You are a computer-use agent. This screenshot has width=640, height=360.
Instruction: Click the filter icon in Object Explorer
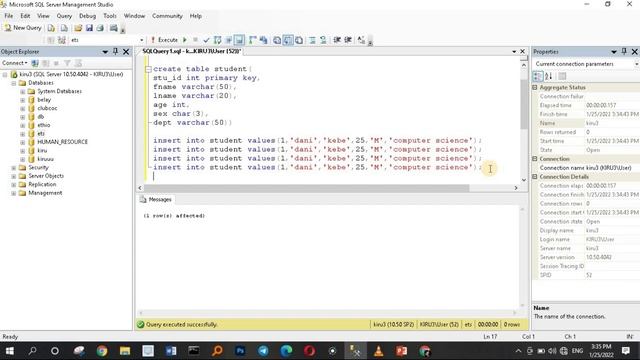[x=67, y=63]
